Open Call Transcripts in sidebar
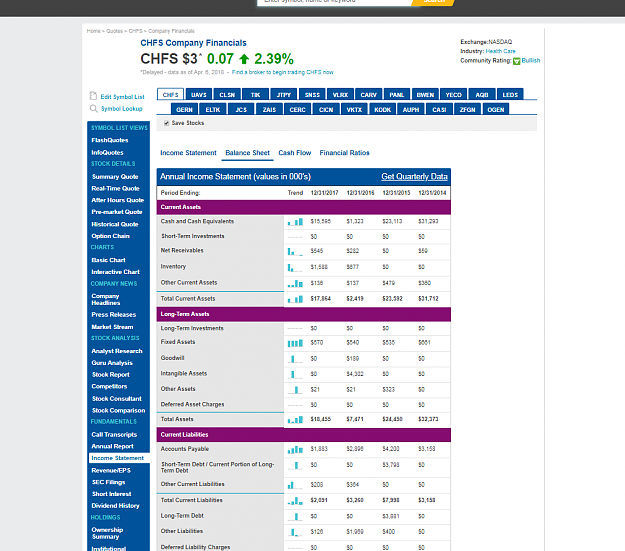Viewport: 625px width, 551px height. click(114, 435)
